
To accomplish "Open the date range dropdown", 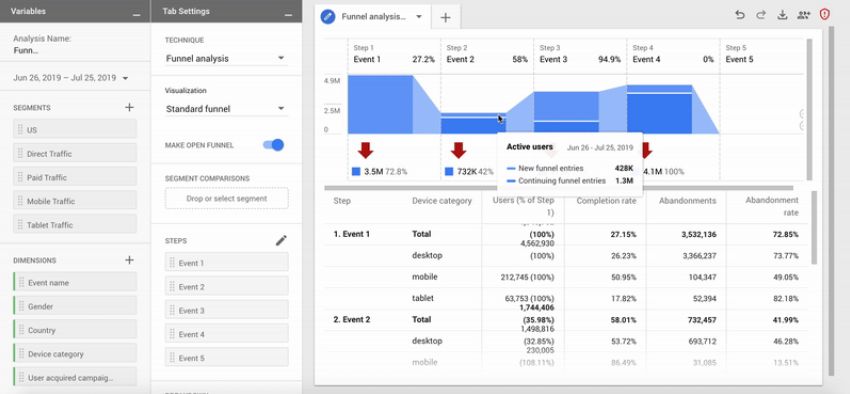I will pyautogui.click(x=71, y=78).
